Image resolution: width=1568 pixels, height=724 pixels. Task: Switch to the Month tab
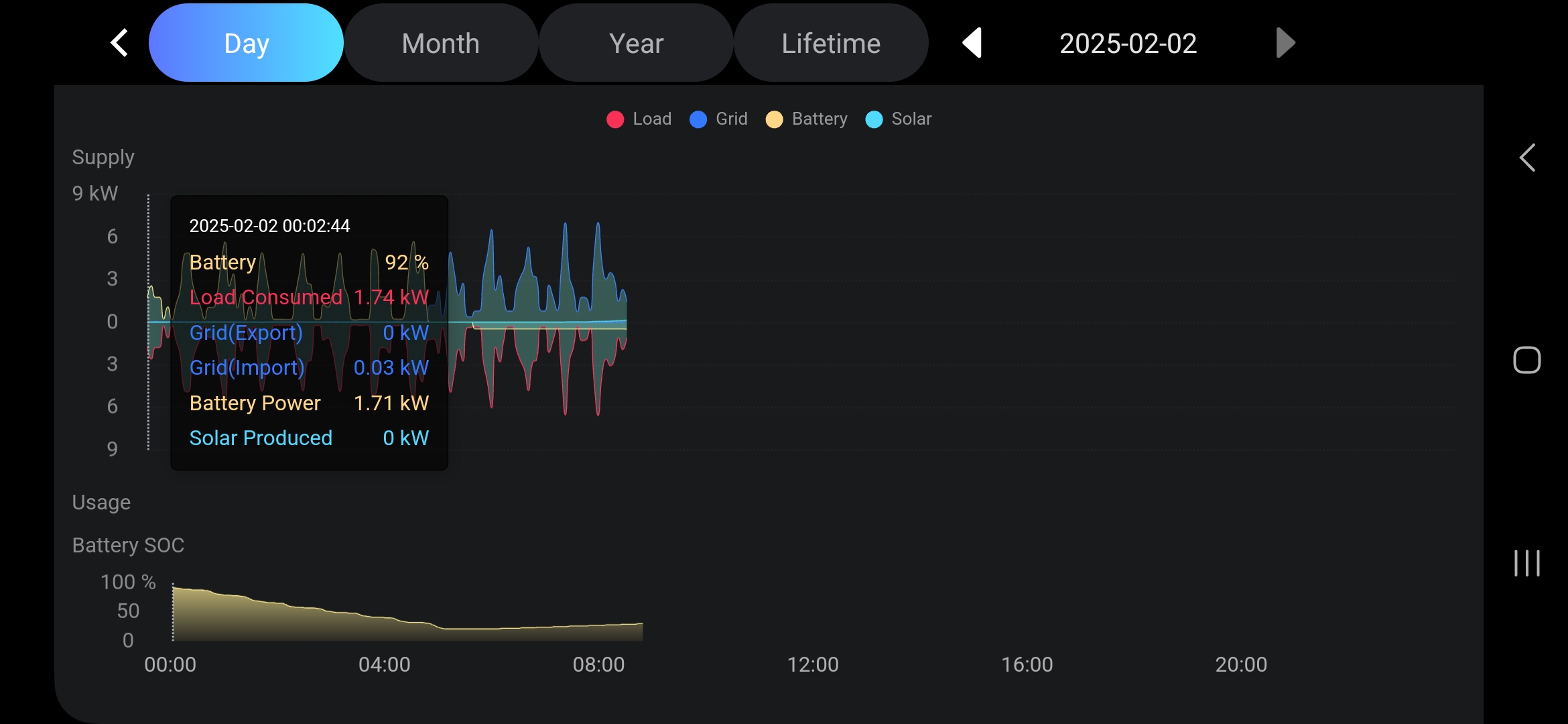(x=440, y=43)
